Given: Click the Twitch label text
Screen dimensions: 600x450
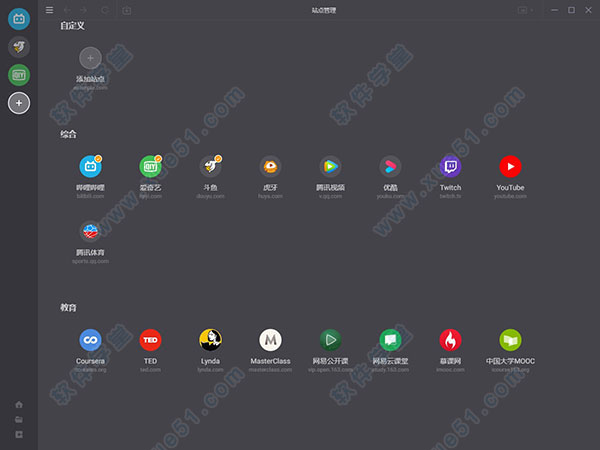Looking at the screenshot, I should (450, 188).
